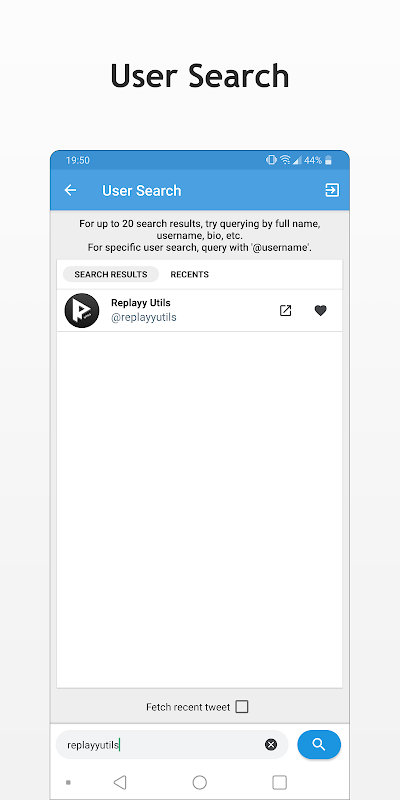400x800 pixels.
Task: Open Replayy Utils profile in external browser
Action: click(286, 310)
